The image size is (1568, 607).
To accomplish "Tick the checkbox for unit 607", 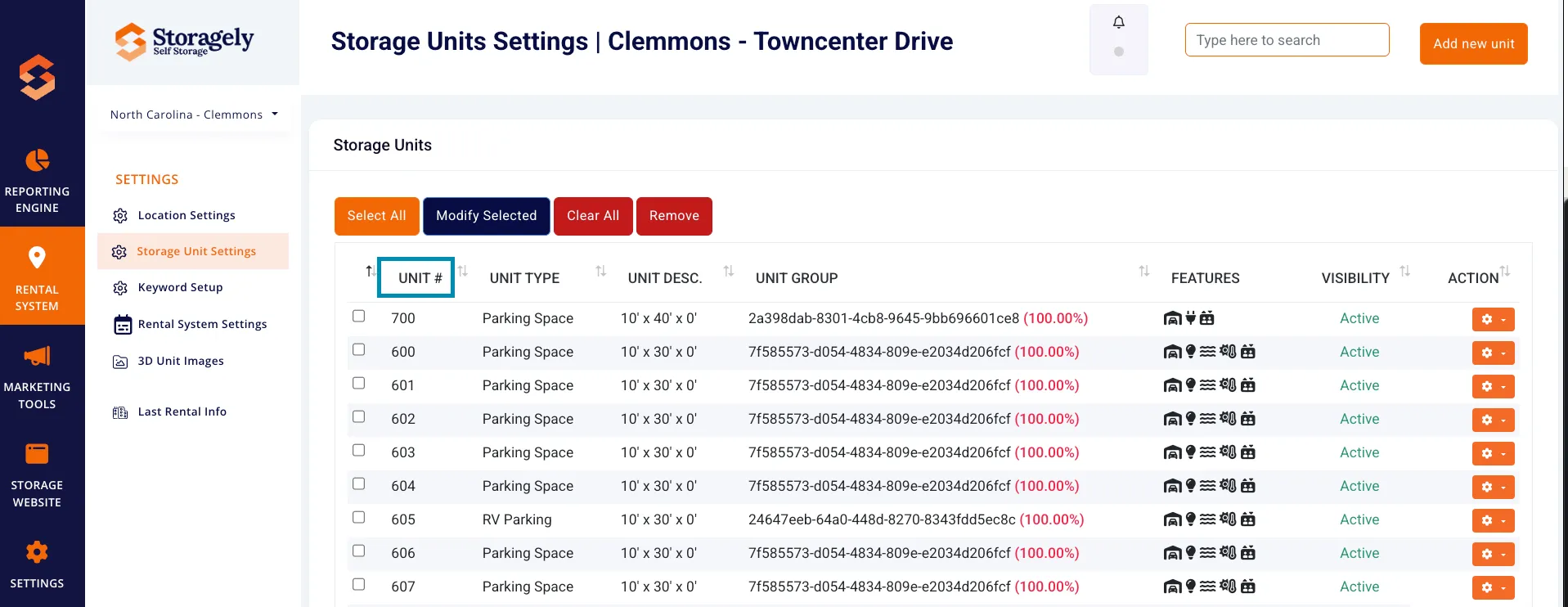I will tap(358, 584).
